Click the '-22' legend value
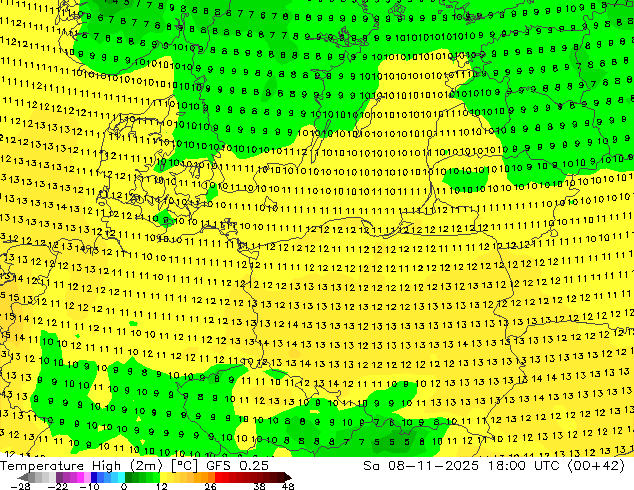This screenshot has width=634, height=490. 57,486
